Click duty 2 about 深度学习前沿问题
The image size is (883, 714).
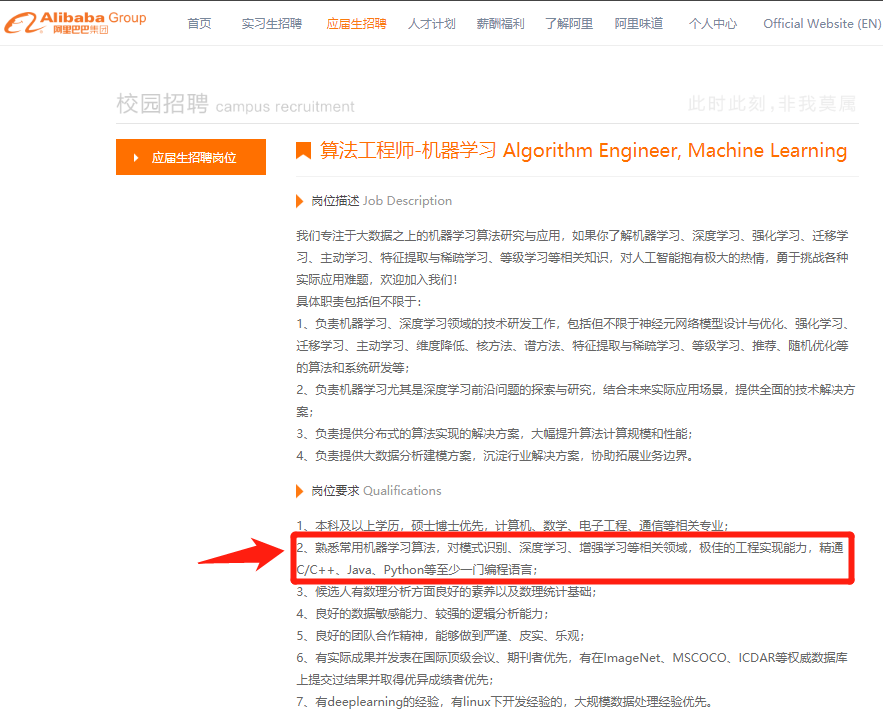click(576, 400)
